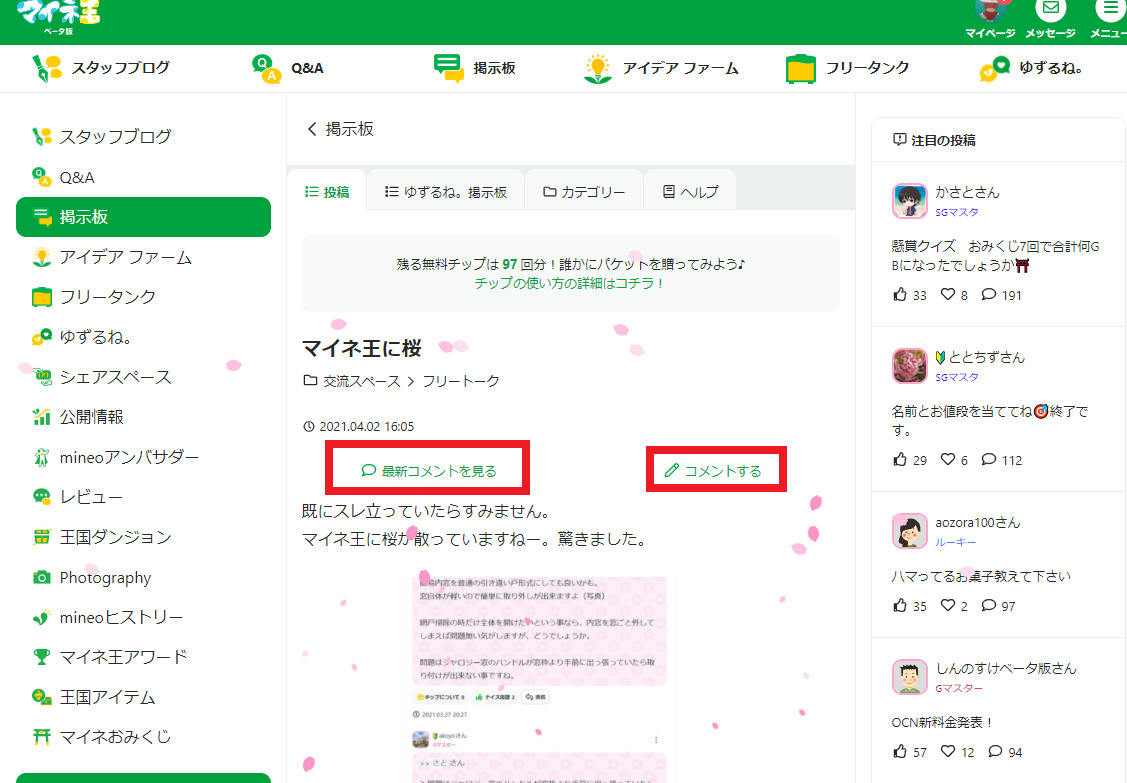
Task: Open OCN新料金発表！ post
Action: point(942,723)
